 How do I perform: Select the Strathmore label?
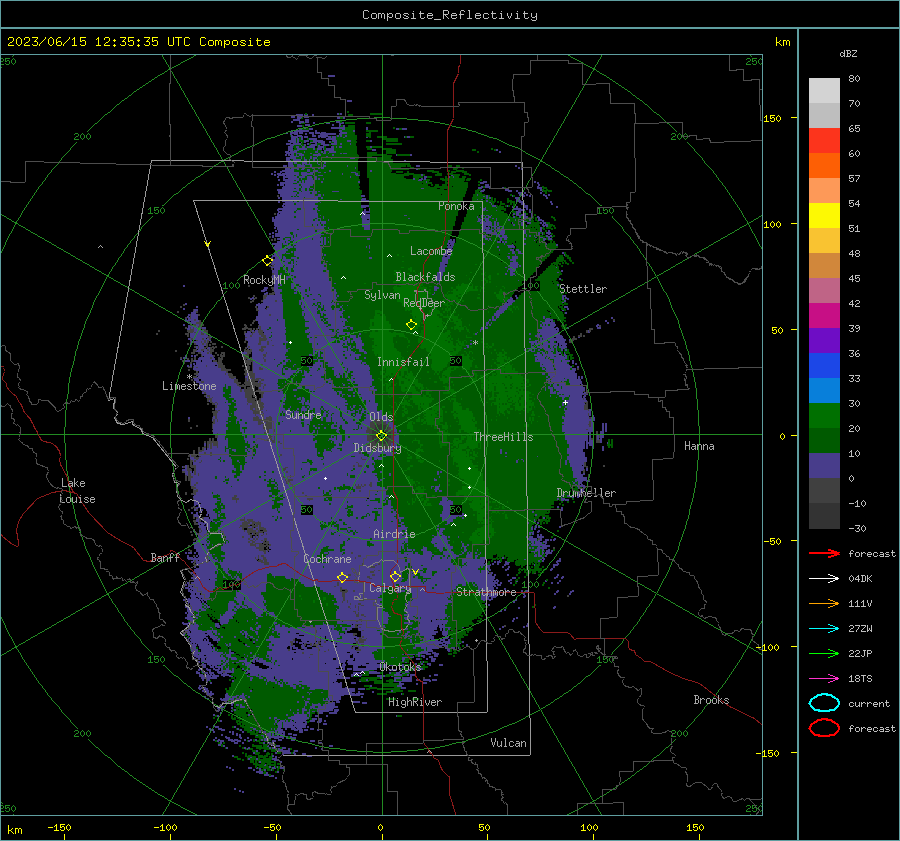[x=486, y=592]
